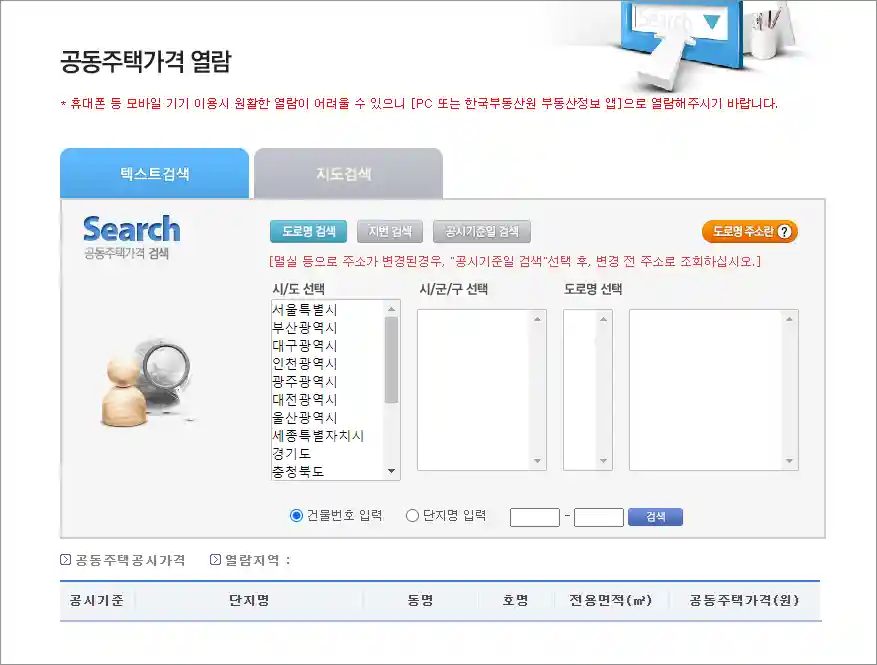Click the 전용면적(㎡) column header
The width and height of the screenshot is (877, 665).
[611, 601]
